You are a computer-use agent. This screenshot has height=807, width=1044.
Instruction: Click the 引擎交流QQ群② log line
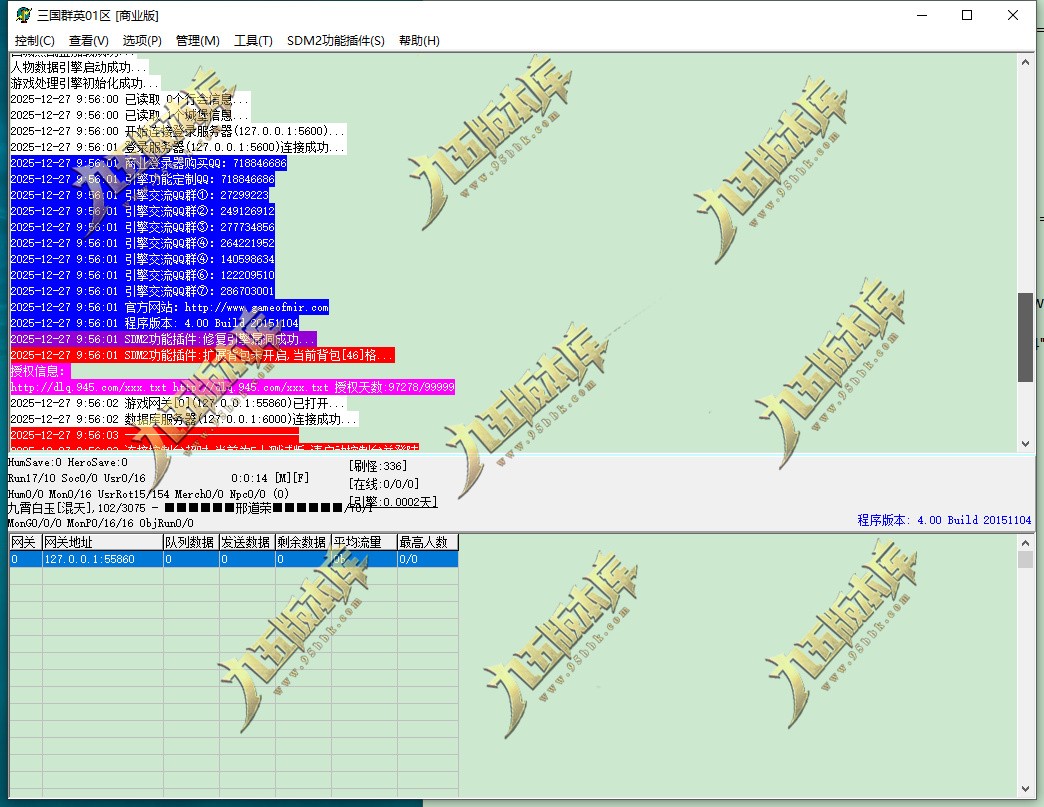point(142,211)
